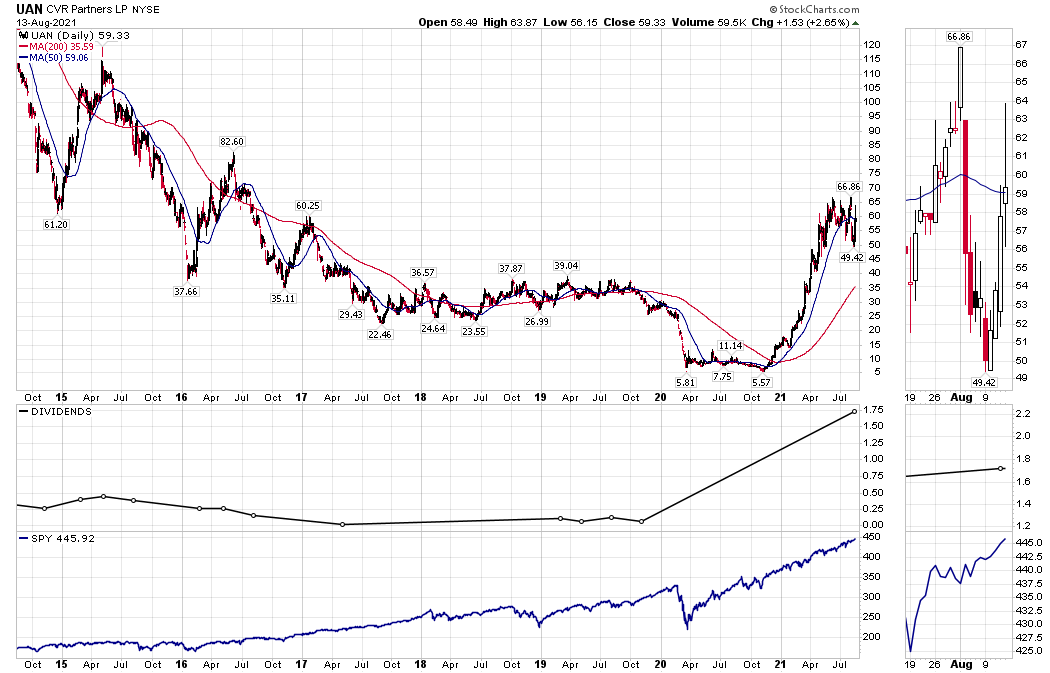Click the 24.64 low price label
This screenshot has height=673, width=1050.
(x=433, y=328)
